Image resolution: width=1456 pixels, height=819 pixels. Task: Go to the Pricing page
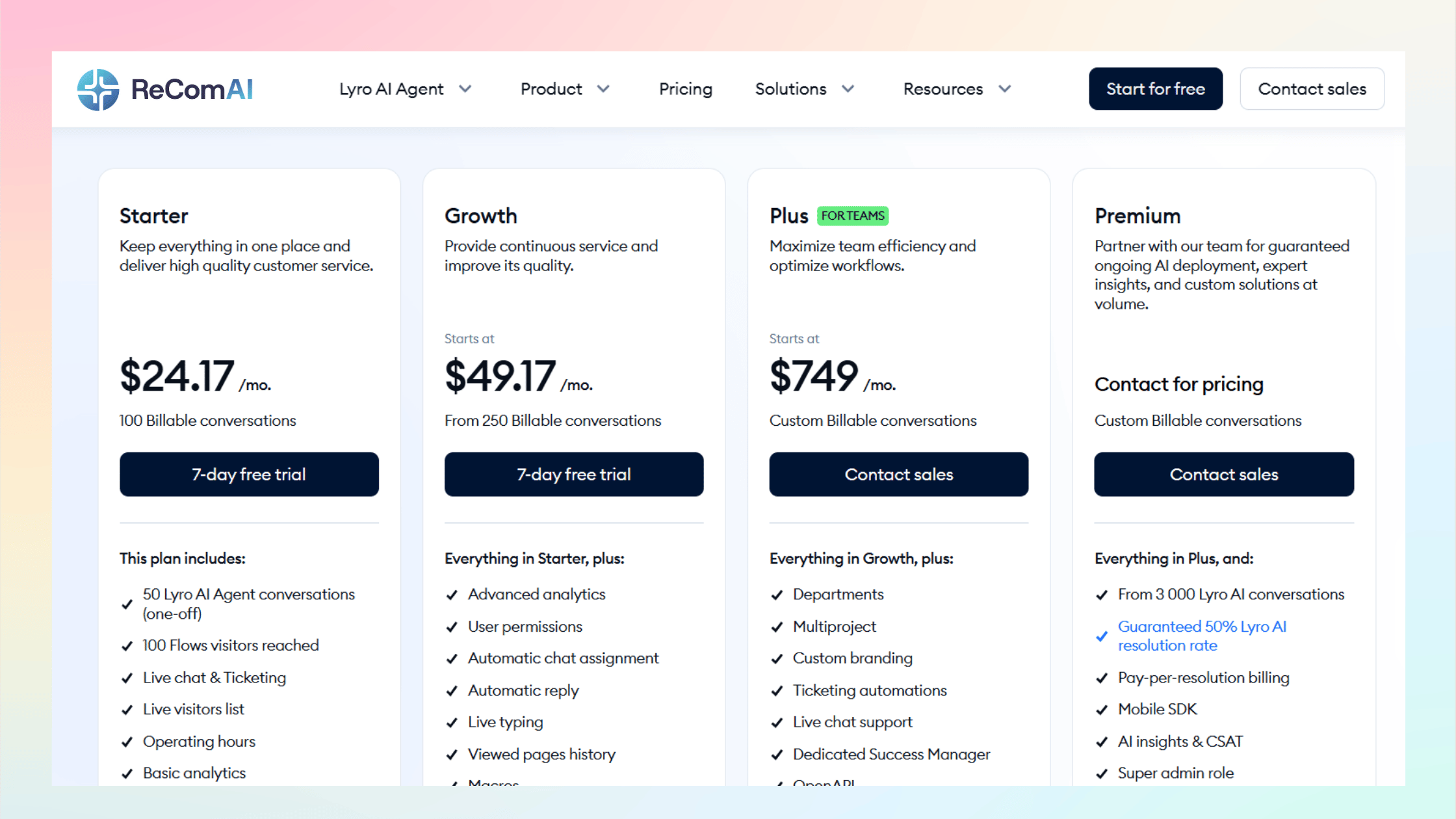(x=686, y=89)
